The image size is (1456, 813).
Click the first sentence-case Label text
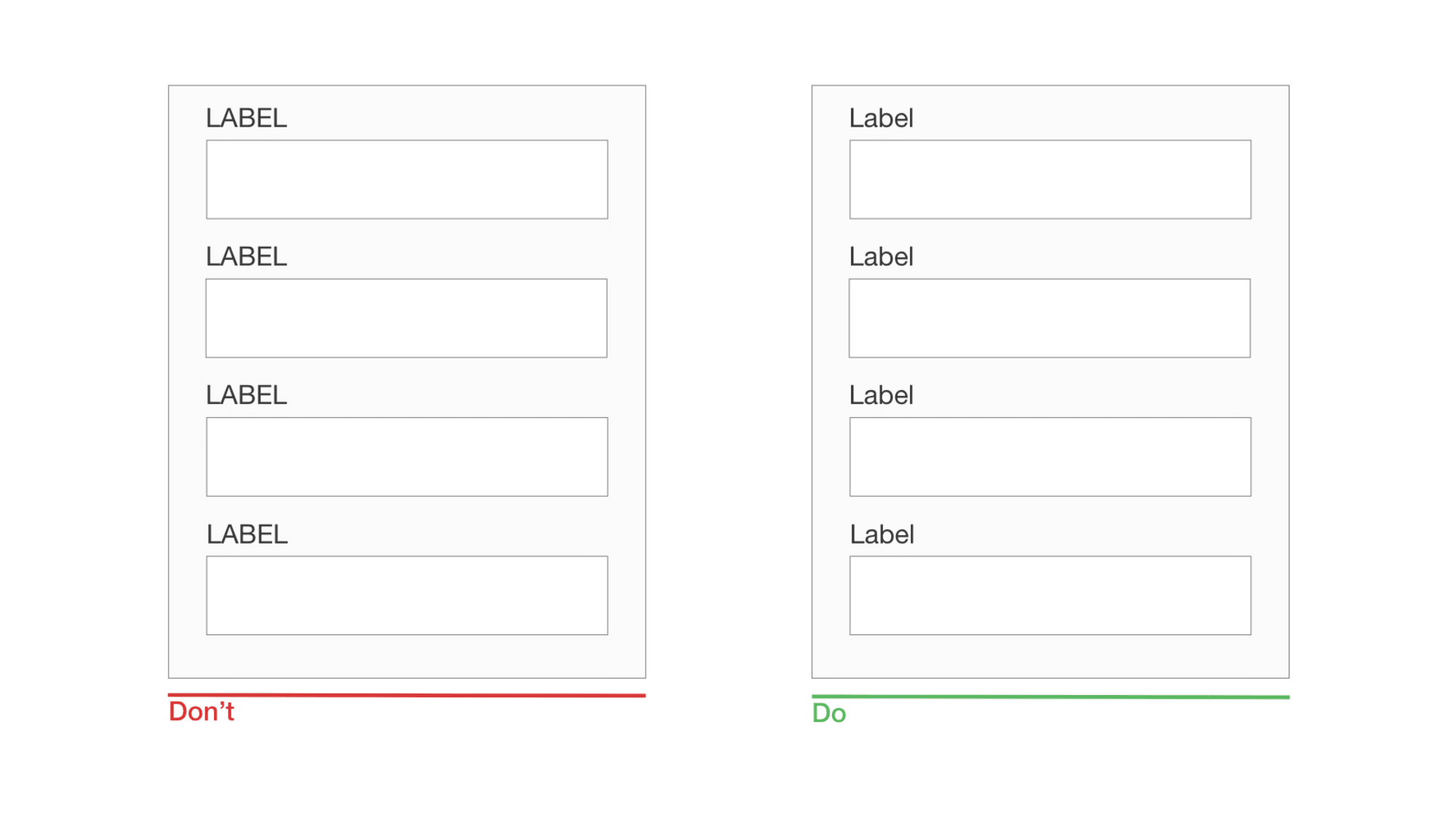(882, 118)
